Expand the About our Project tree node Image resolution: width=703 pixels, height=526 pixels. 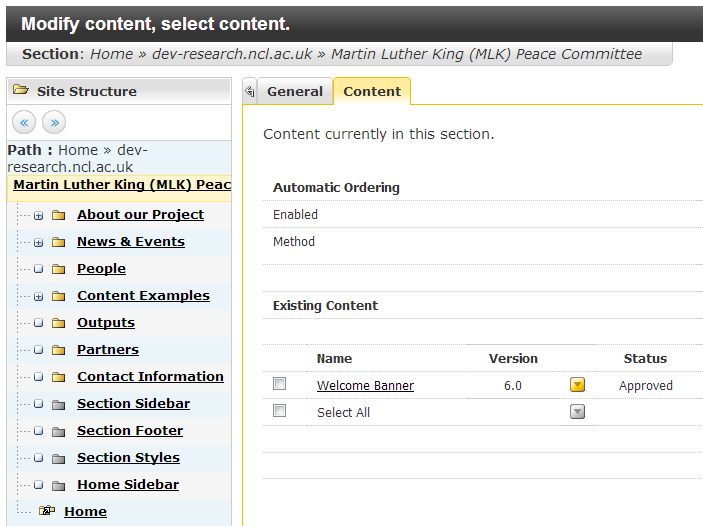click(38, 215)
